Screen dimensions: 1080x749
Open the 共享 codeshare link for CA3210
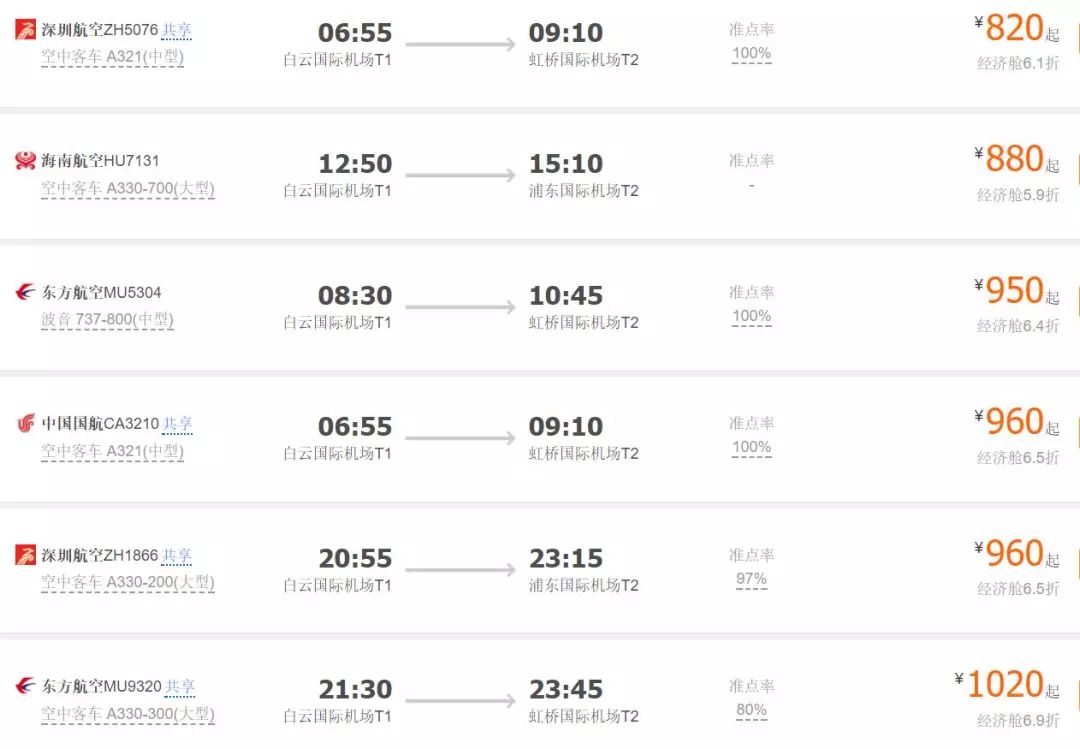pyautogui.click(x=177, y=424)
